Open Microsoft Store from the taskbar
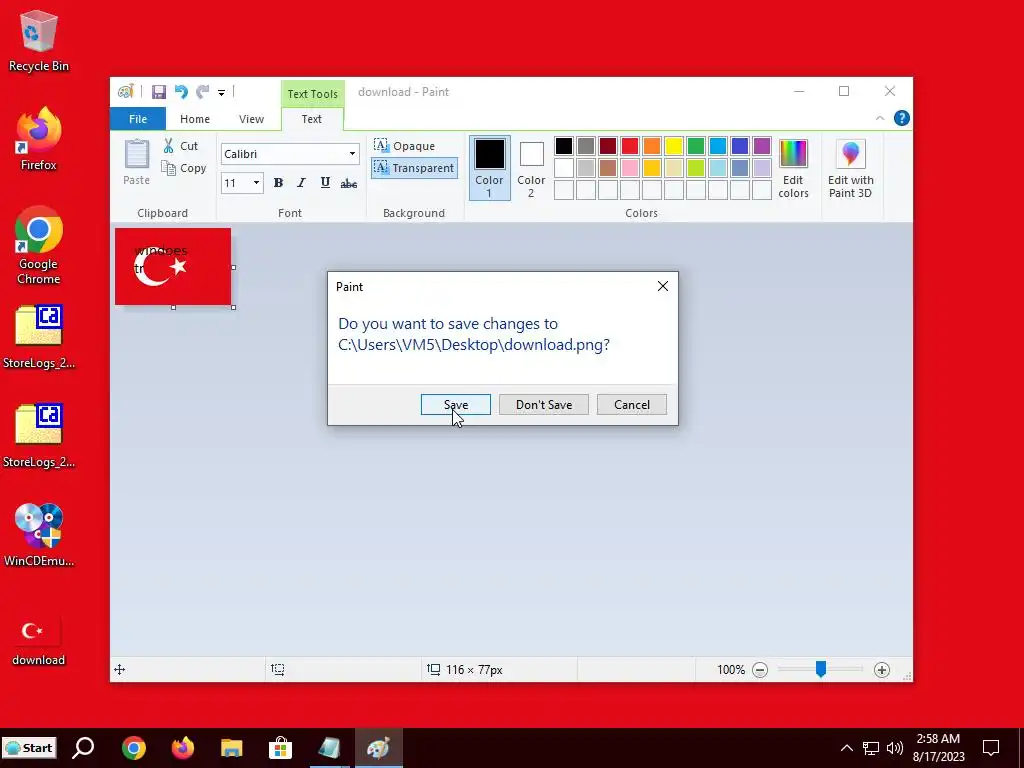This screenshot has height=768, width=1024. [x=281, y=748]
